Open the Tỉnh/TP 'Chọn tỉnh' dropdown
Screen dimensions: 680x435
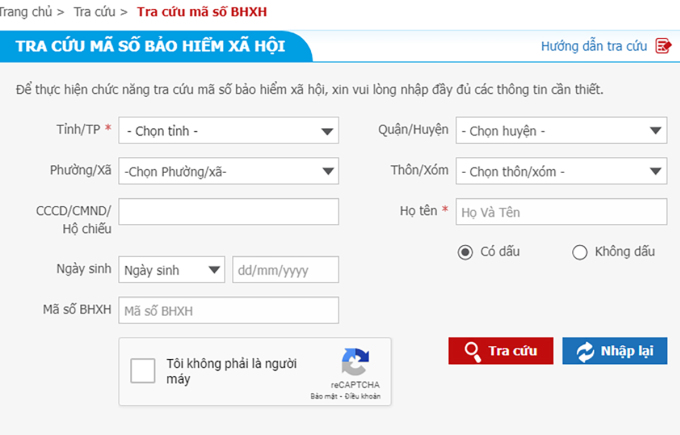pyautogui.click(x=228, y=131)
